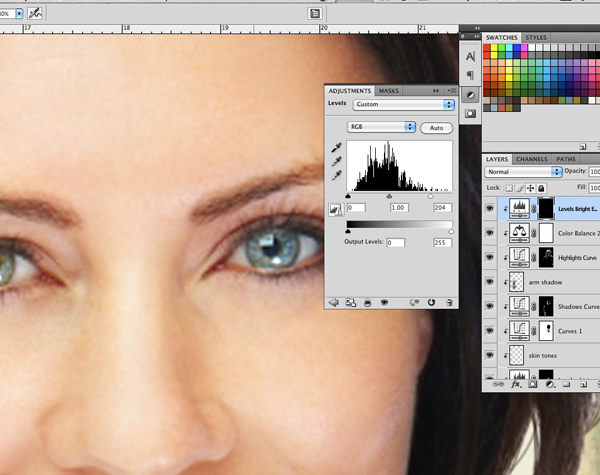Viewport: 600px width, 475px height.
Task: Click reset to adjustment defaults icon
Action: point(431,302)
